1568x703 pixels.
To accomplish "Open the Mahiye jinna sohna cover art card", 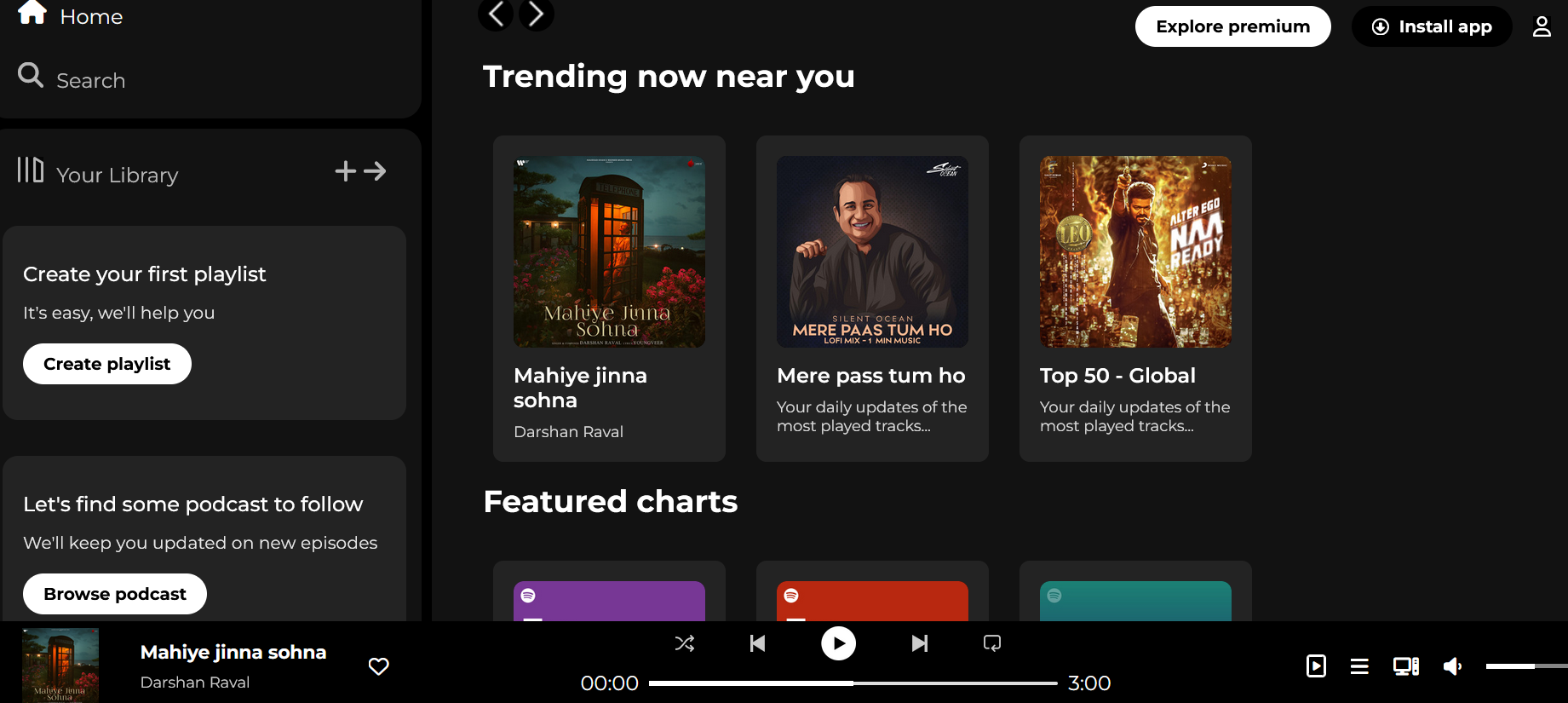I will (x=609, y=251).
